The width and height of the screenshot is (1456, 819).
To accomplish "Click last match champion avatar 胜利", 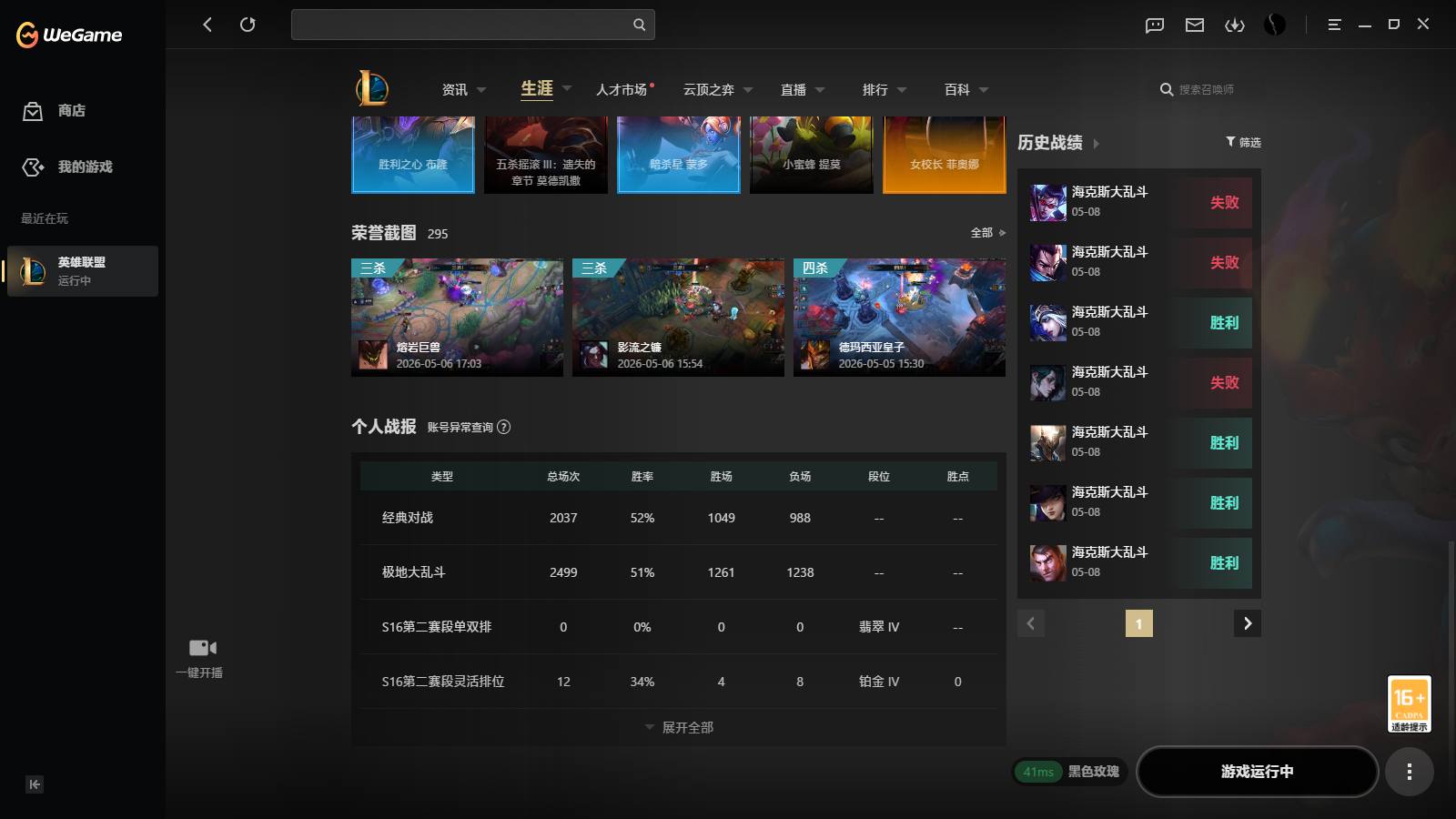I will click(1048, 562).
